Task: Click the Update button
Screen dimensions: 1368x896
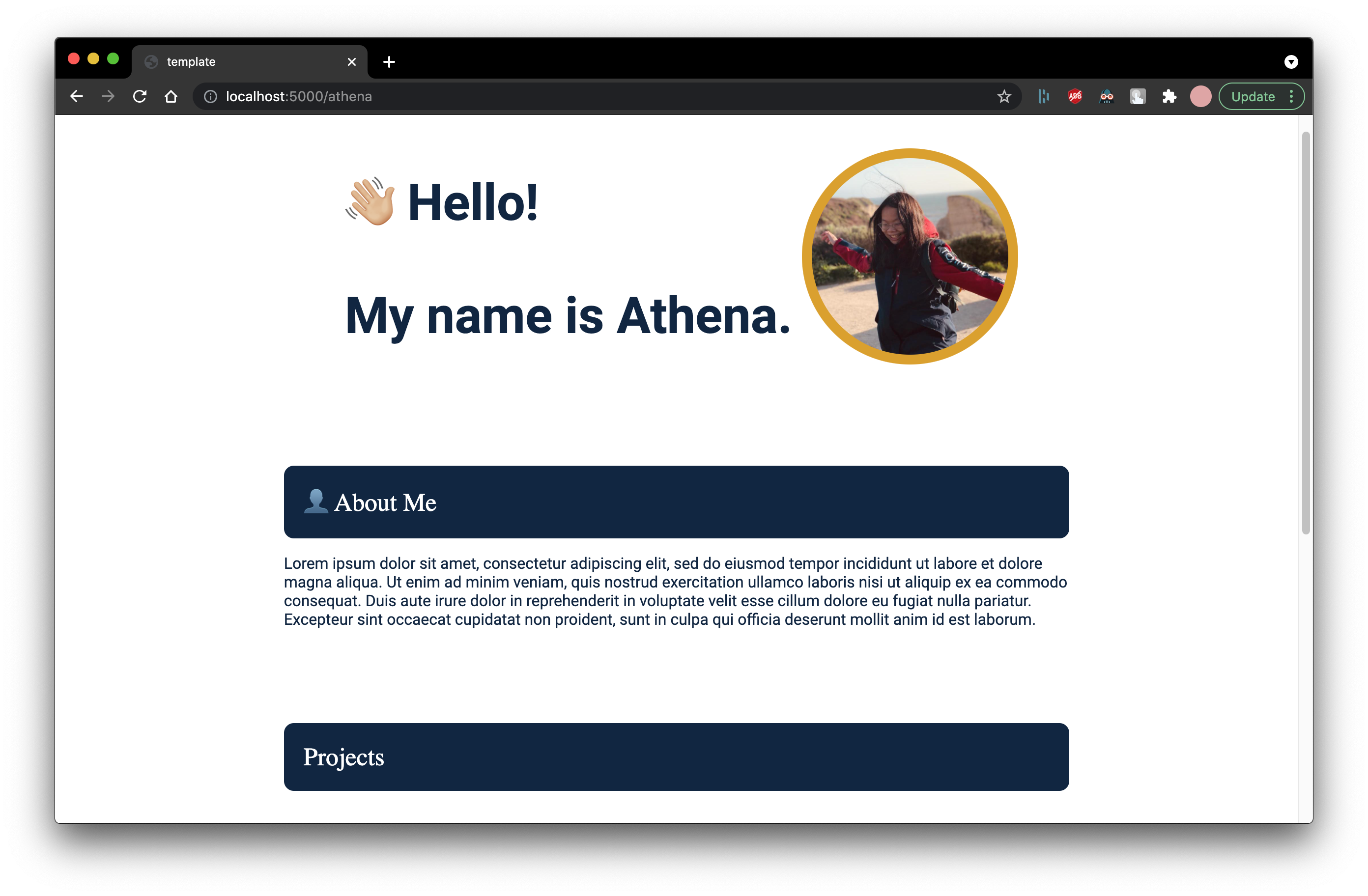Action: click(x=1253, y=97)
